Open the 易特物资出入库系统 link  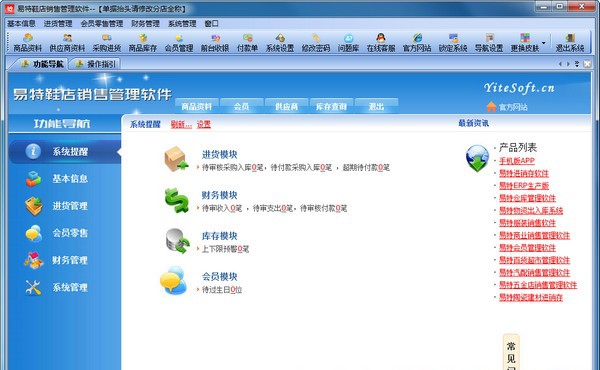531,210
